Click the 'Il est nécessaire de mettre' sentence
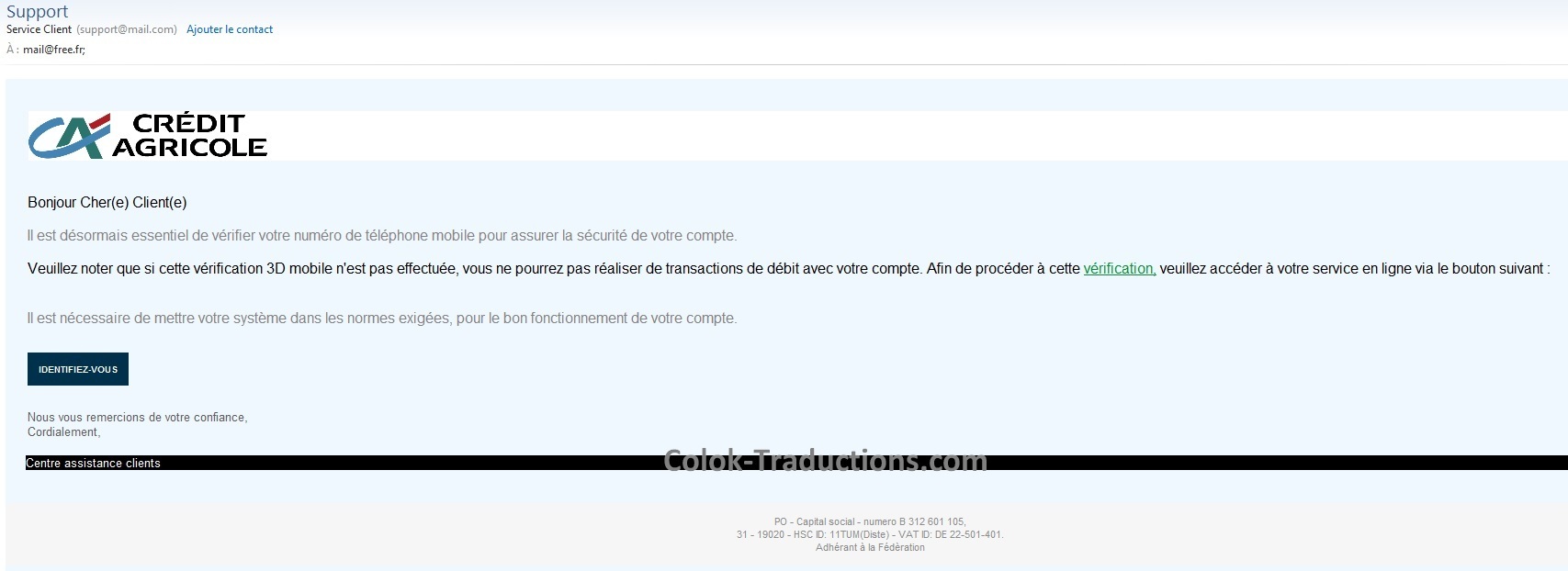Image resolution: width=1568 pixels, height=571 pixels. click(382, 319)
